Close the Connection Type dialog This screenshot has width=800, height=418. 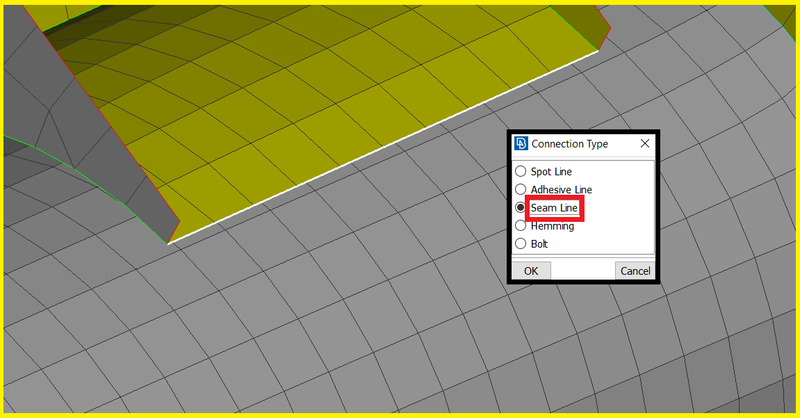[645, 143]
